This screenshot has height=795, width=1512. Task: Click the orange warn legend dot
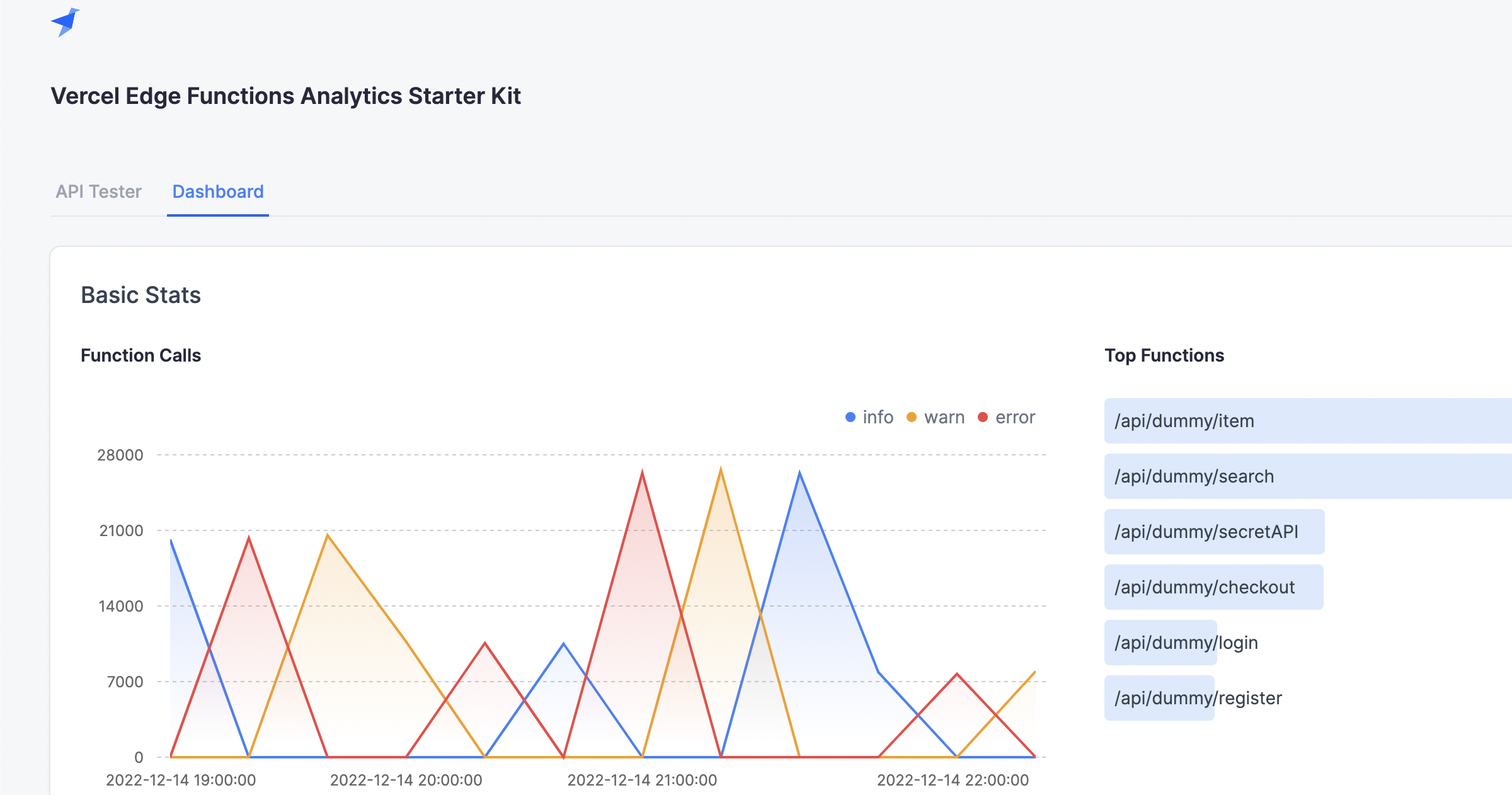click(912, 417)
